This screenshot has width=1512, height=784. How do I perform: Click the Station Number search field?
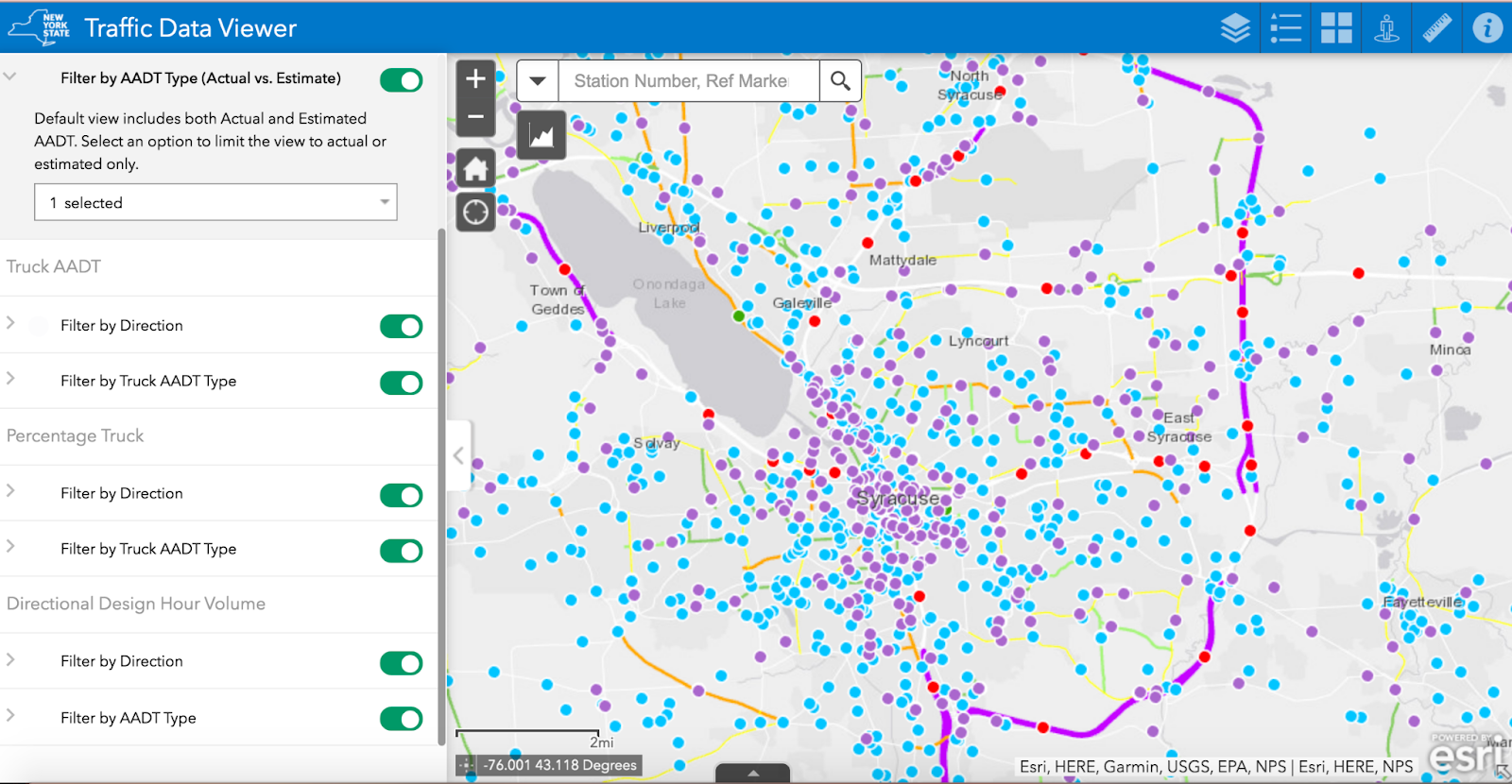pyautogui.click(x=689, y=81)
